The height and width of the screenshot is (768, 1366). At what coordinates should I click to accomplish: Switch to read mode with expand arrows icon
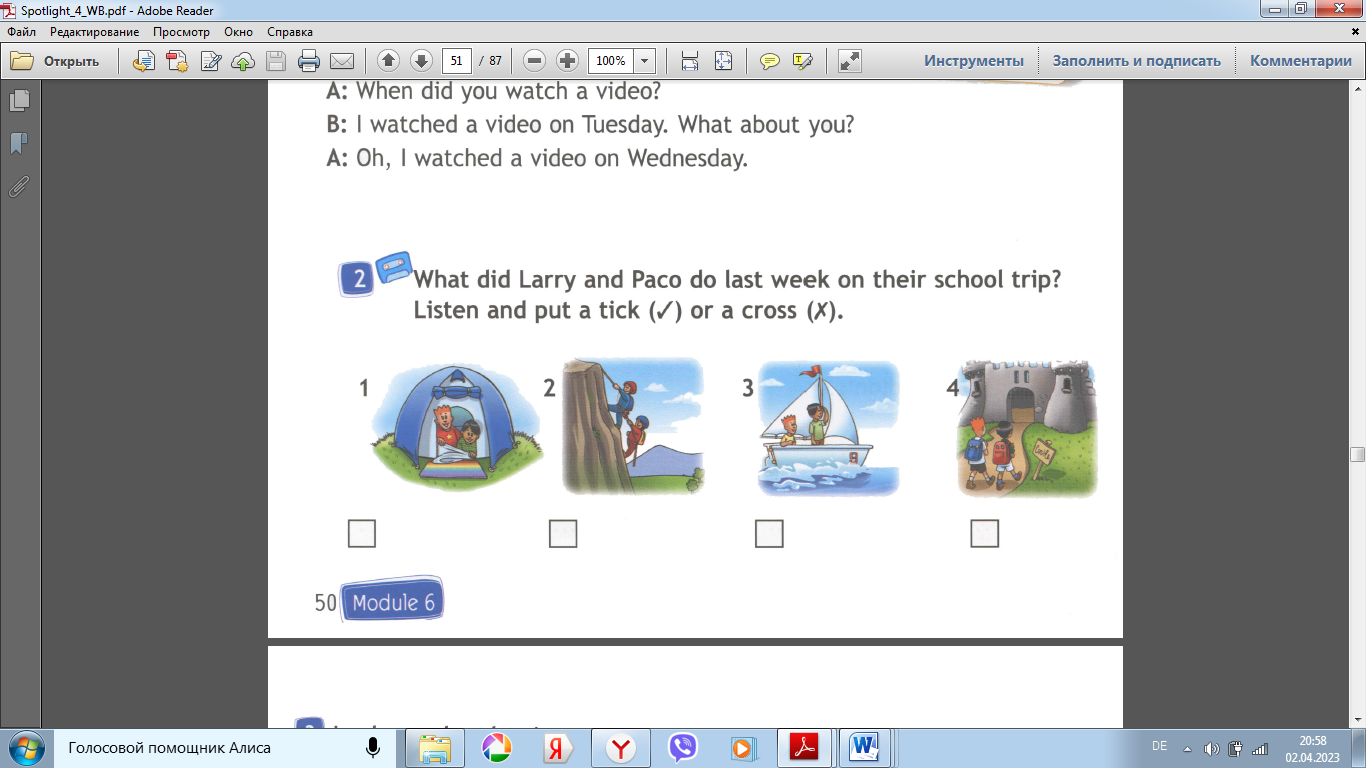850,61
